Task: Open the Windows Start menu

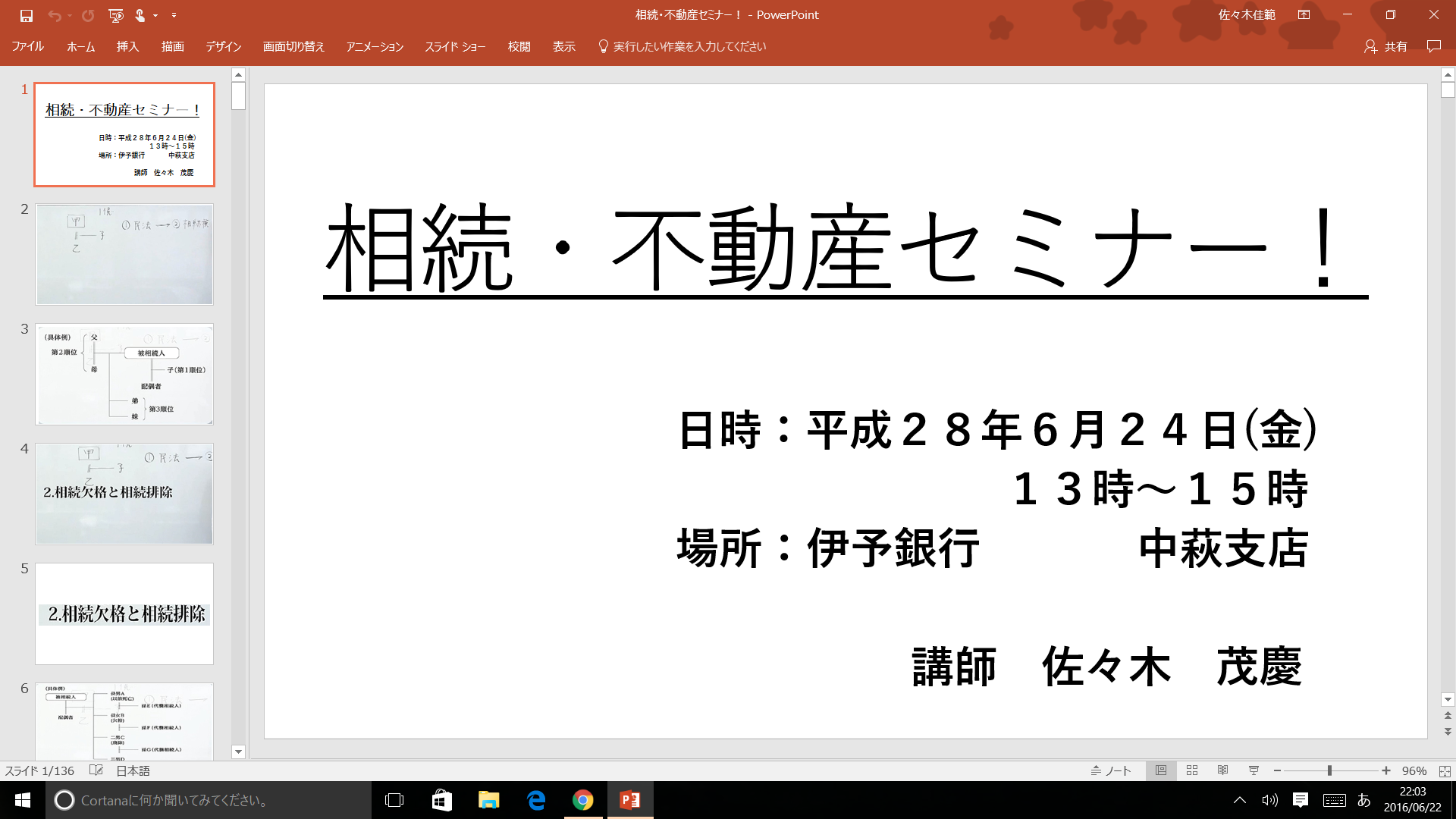Action: pos(23,800)
